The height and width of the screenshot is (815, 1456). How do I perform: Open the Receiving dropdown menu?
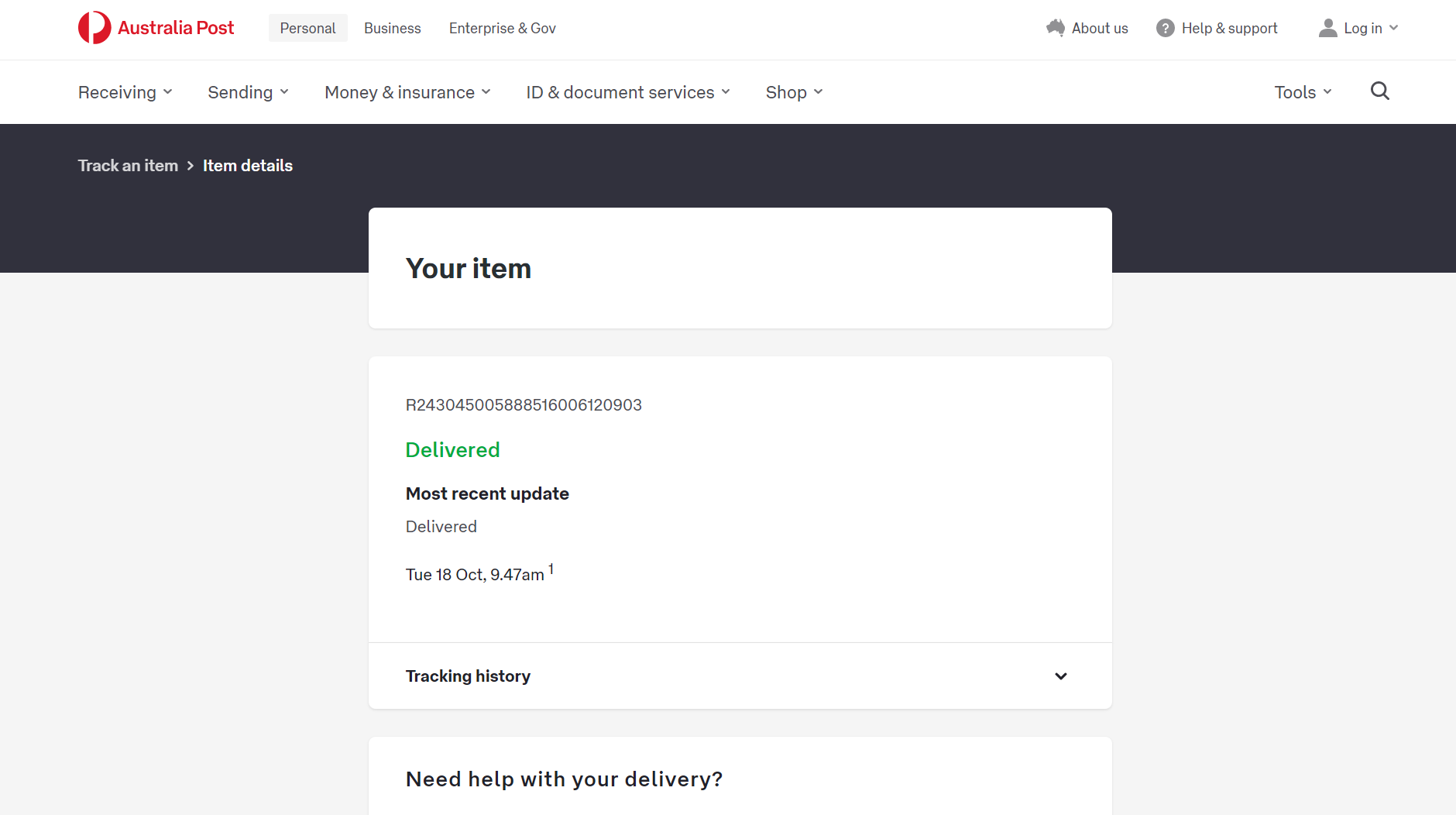(125, 92)
